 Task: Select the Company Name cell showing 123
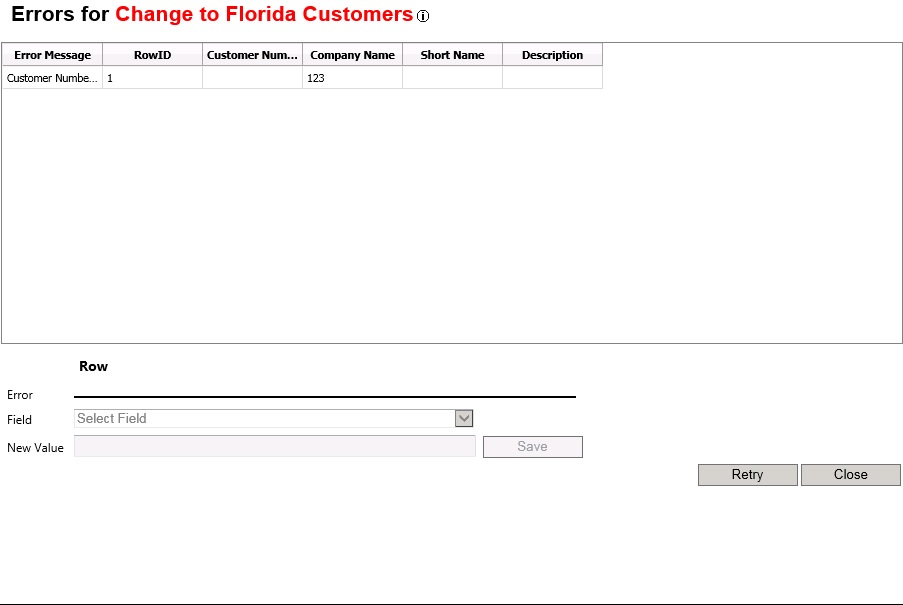tap(352, 78)
